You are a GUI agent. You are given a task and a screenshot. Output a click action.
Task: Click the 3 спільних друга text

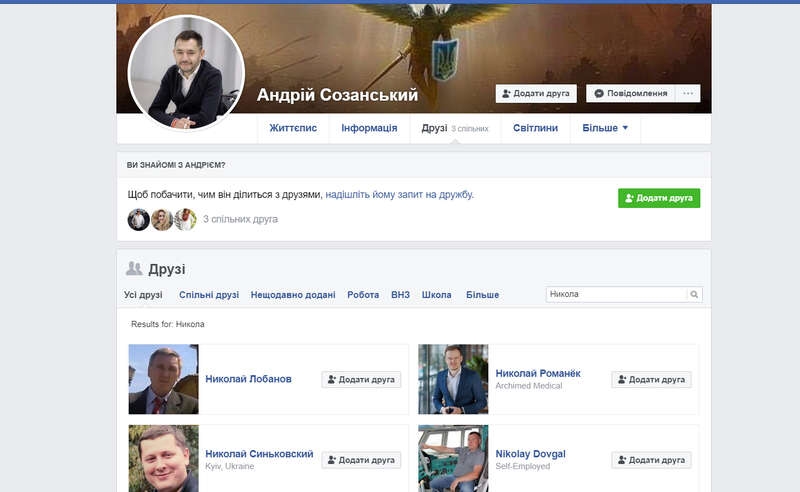point(240,219)
